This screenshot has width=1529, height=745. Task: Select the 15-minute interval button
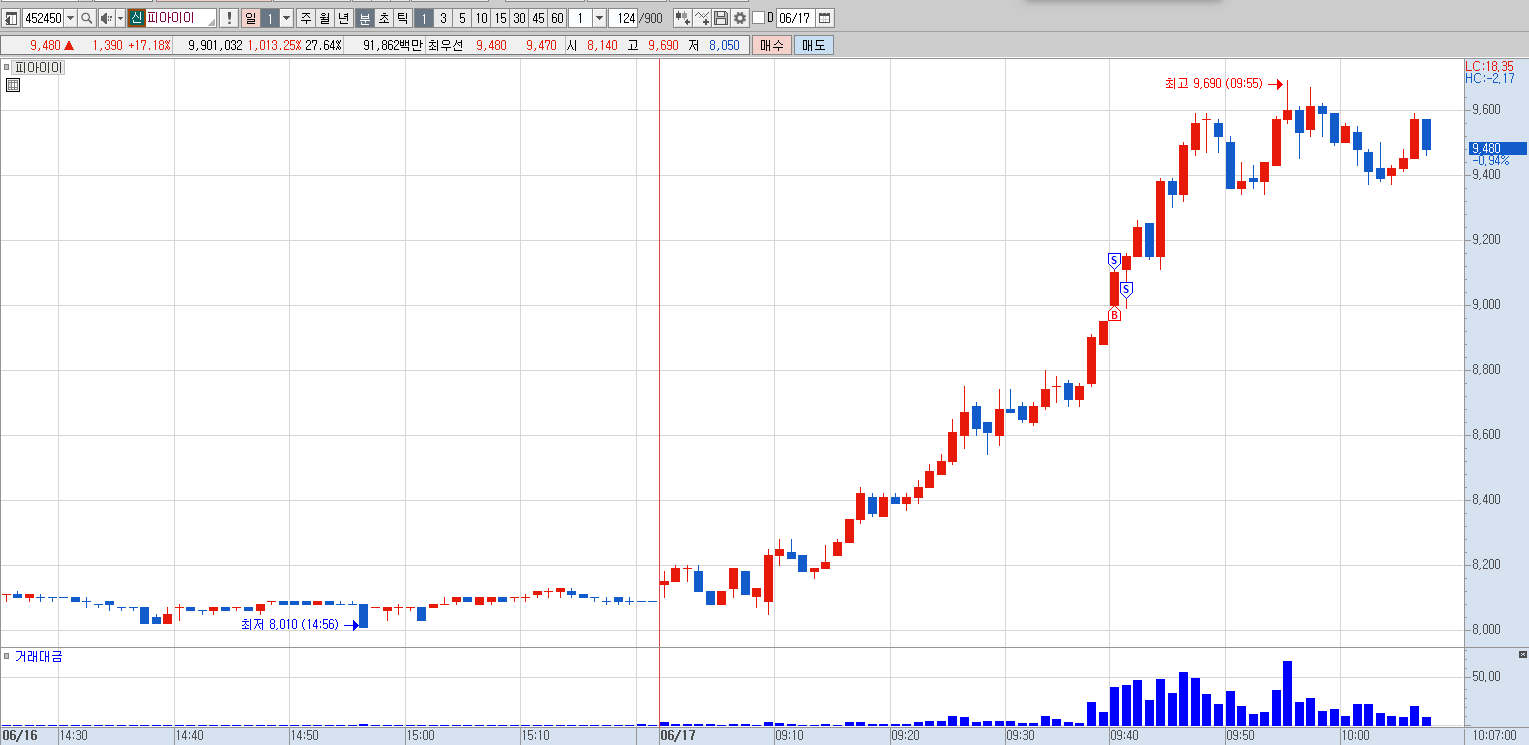[x=500, y=18]
